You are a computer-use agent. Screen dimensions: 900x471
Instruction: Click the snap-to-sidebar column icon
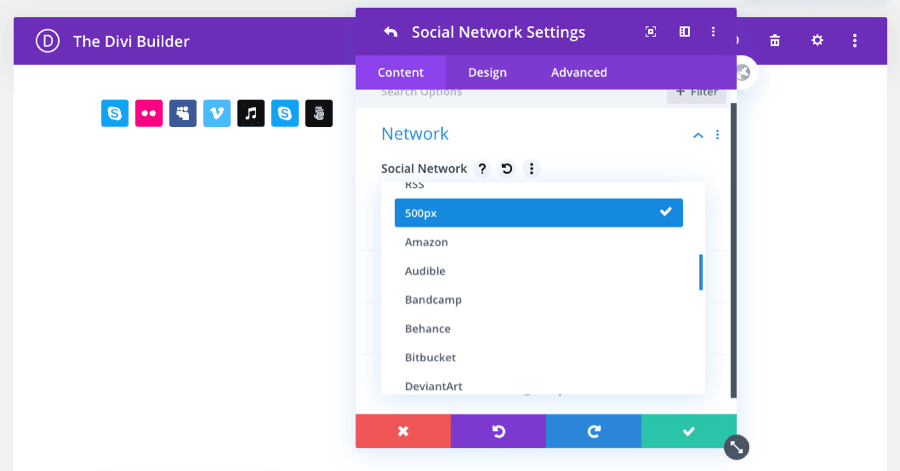[x=684, y=32]
